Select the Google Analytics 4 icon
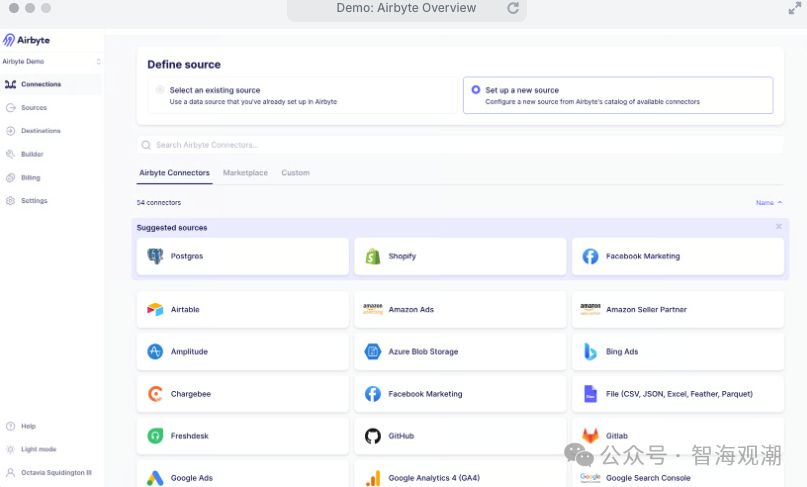The width and height of the screenshot is (807, 487). point(373,478)
